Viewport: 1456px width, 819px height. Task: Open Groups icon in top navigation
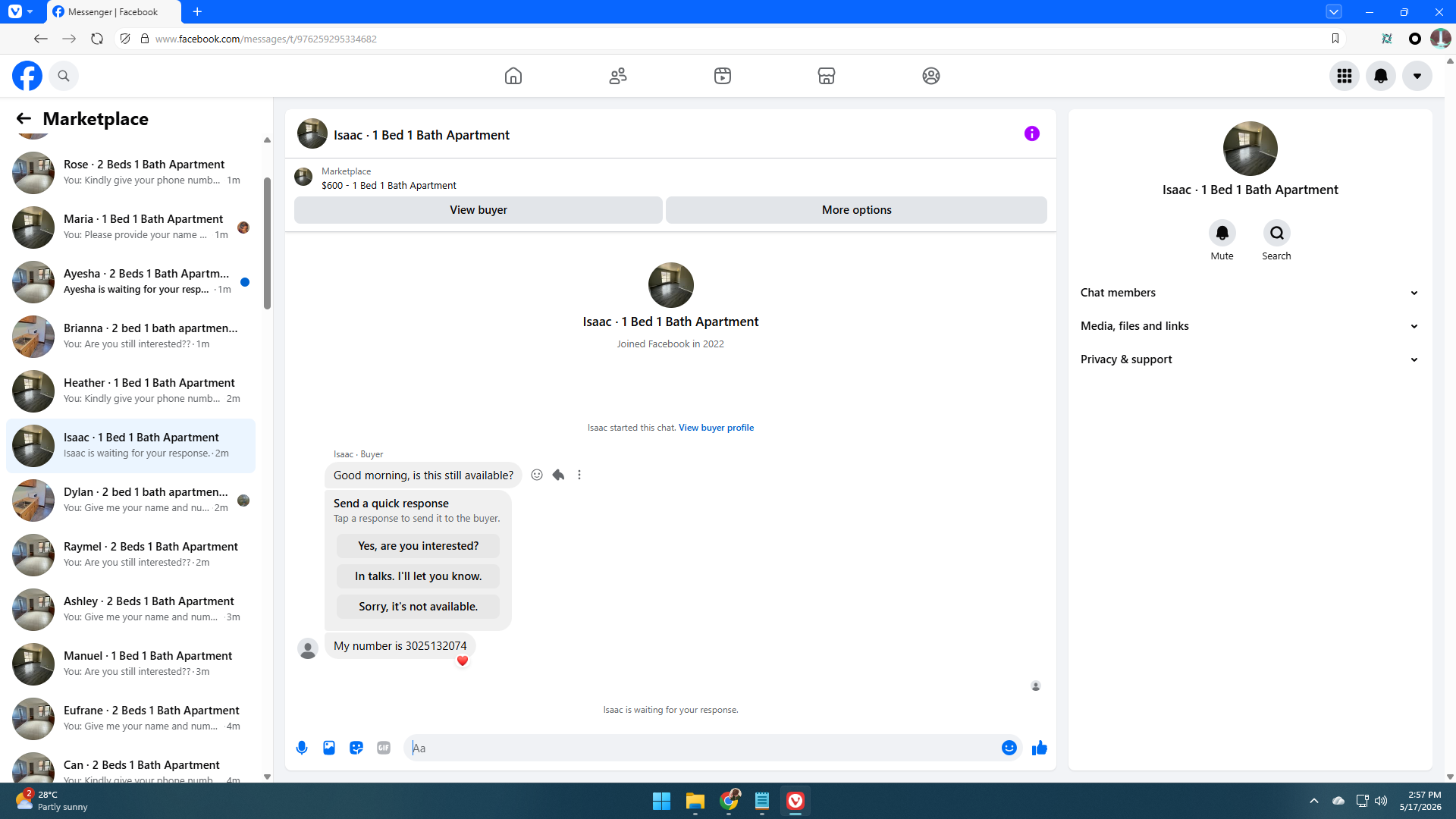tap(931, 76)
